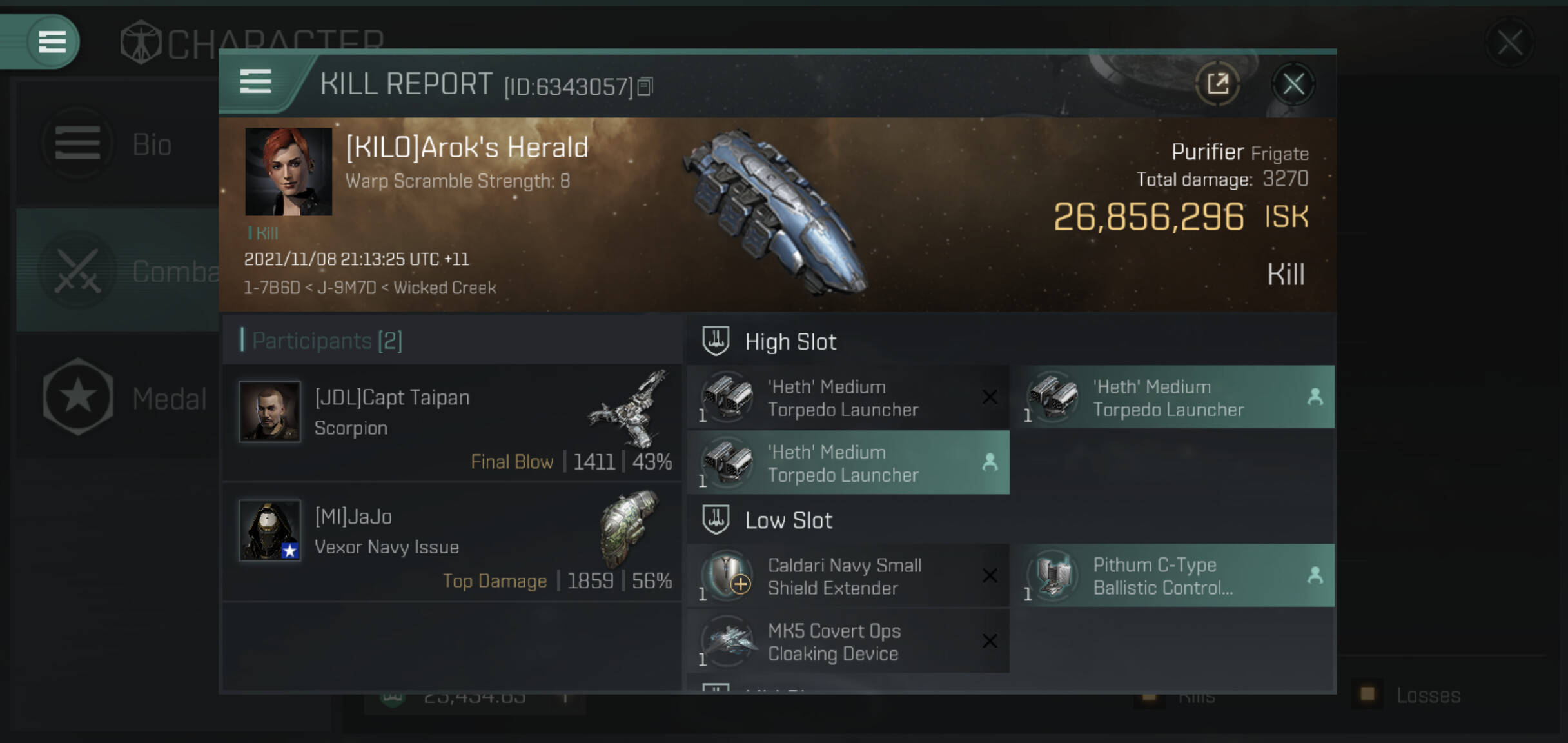Open the kill report hamburger menu

coord(255,82)
